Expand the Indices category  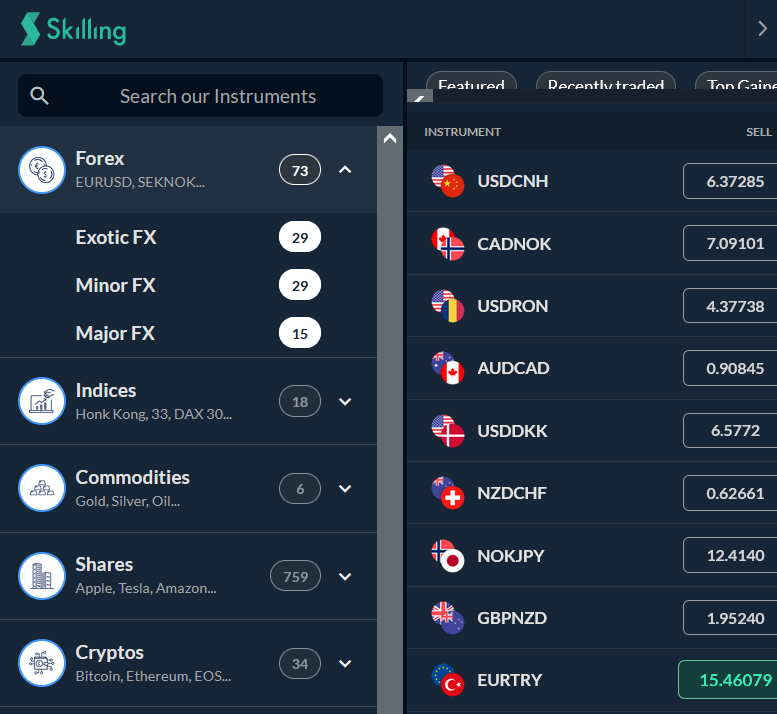coord(345,401)
